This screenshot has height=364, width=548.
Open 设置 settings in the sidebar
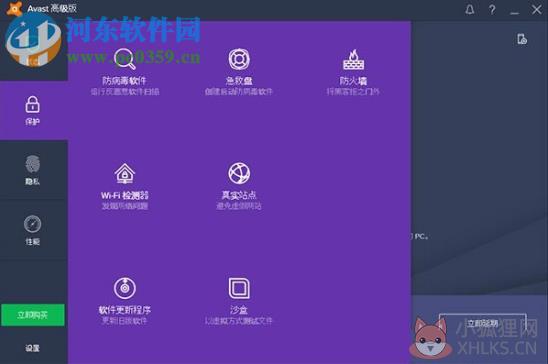pyautogui.click(x=32, y=348)
